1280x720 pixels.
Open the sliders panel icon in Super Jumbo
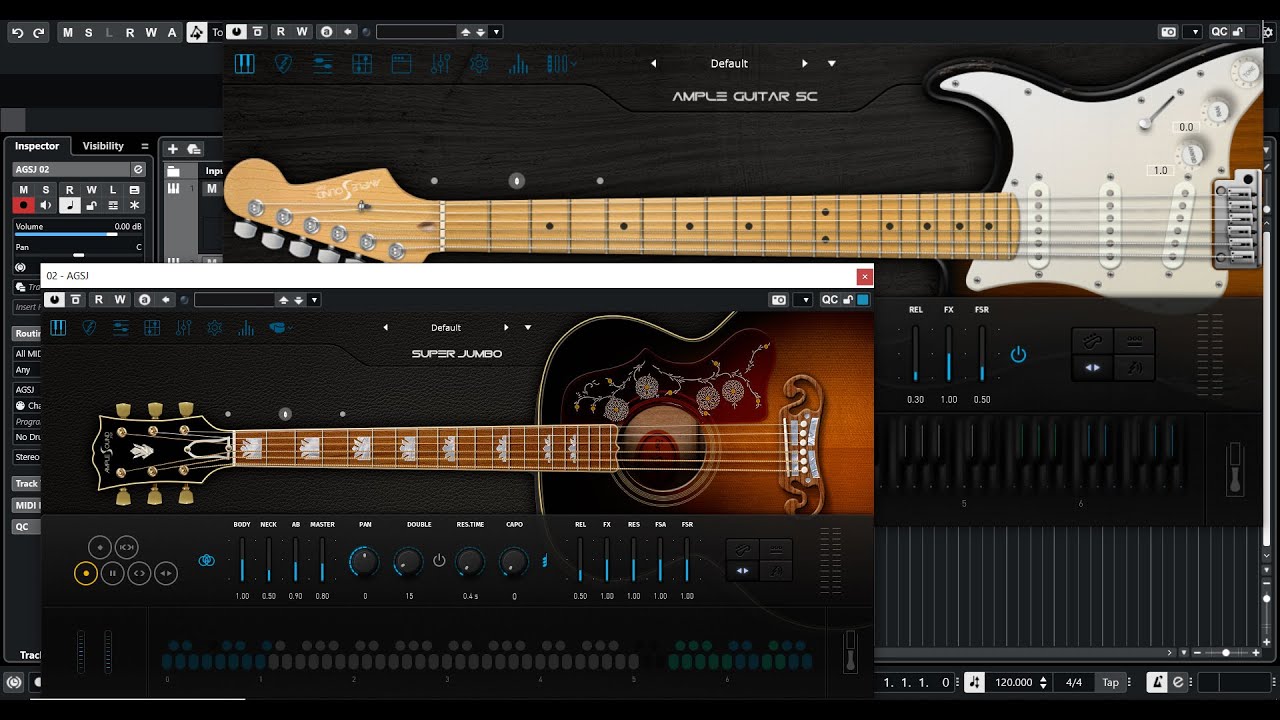click(121, 327)
